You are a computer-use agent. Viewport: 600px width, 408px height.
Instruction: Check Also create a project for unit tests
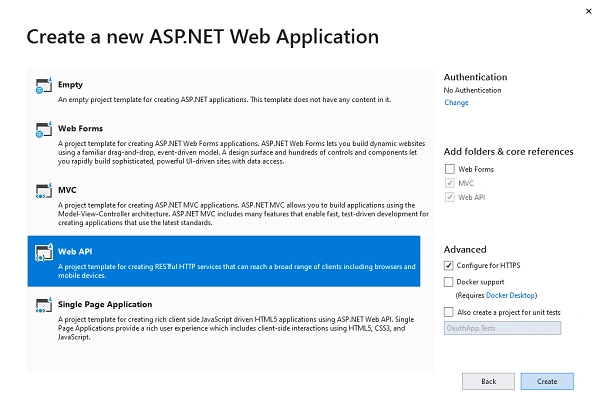coord(448,312)
